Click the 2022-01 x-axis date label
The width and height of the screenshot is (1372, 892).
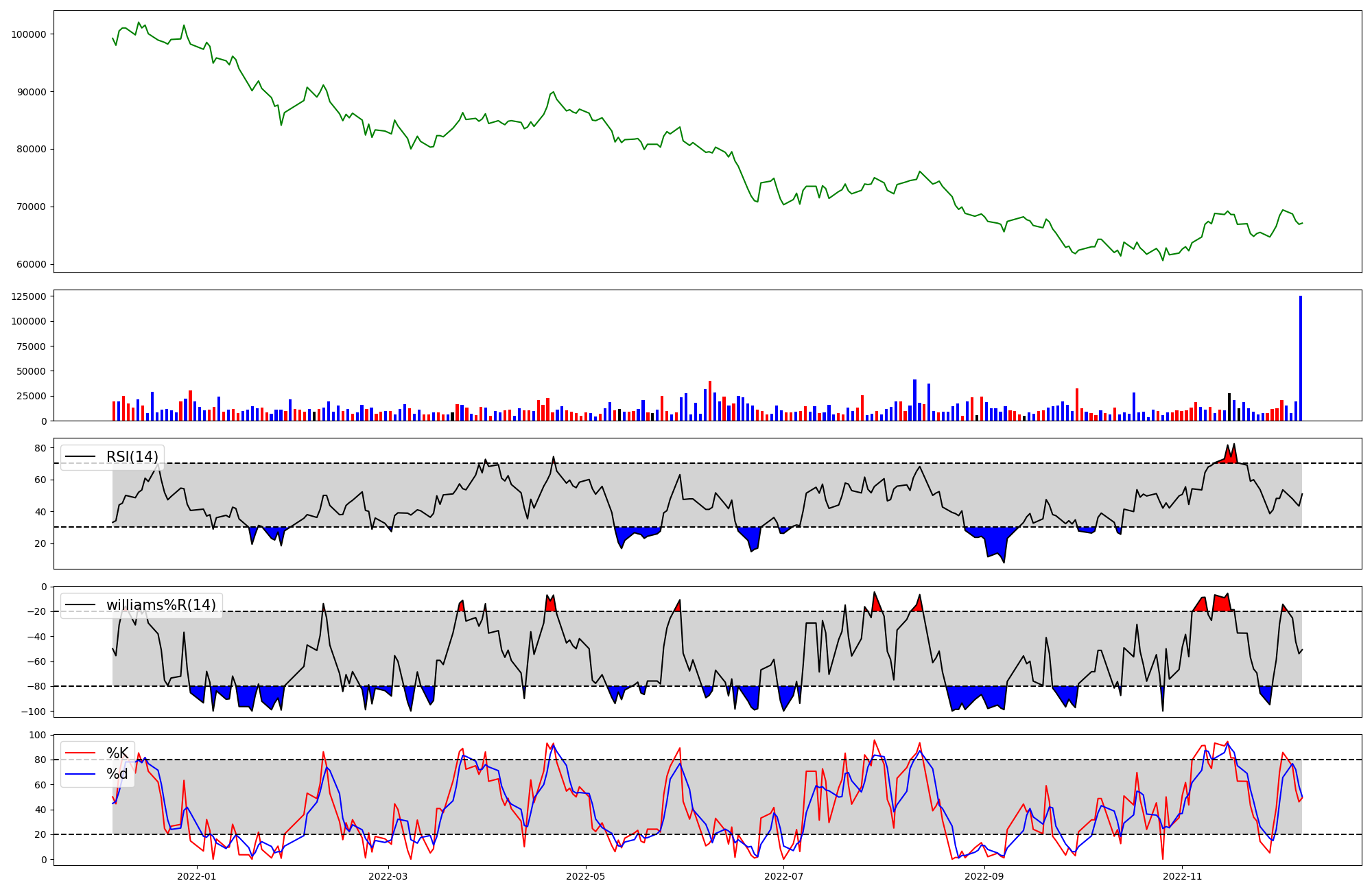(196, 876)
